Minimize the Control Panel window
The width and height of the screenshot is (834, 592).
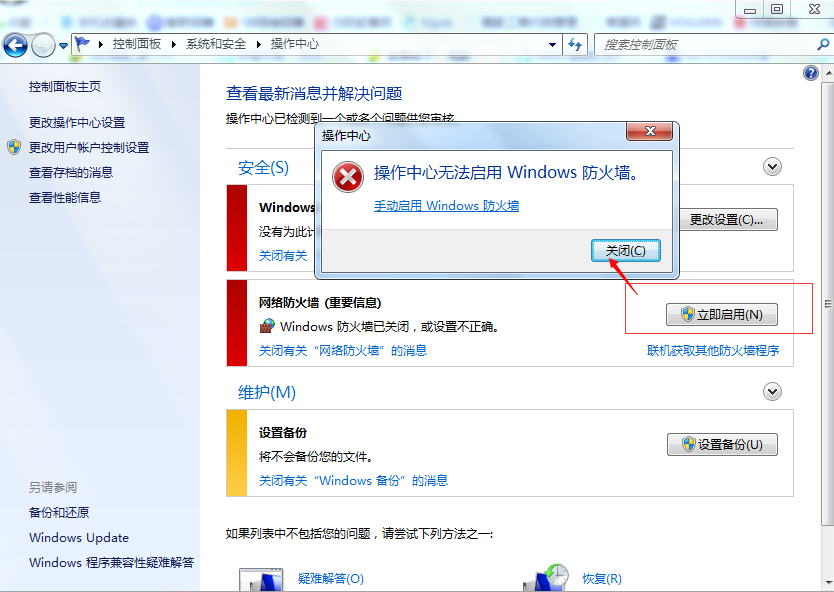click(x=749, y=9)
